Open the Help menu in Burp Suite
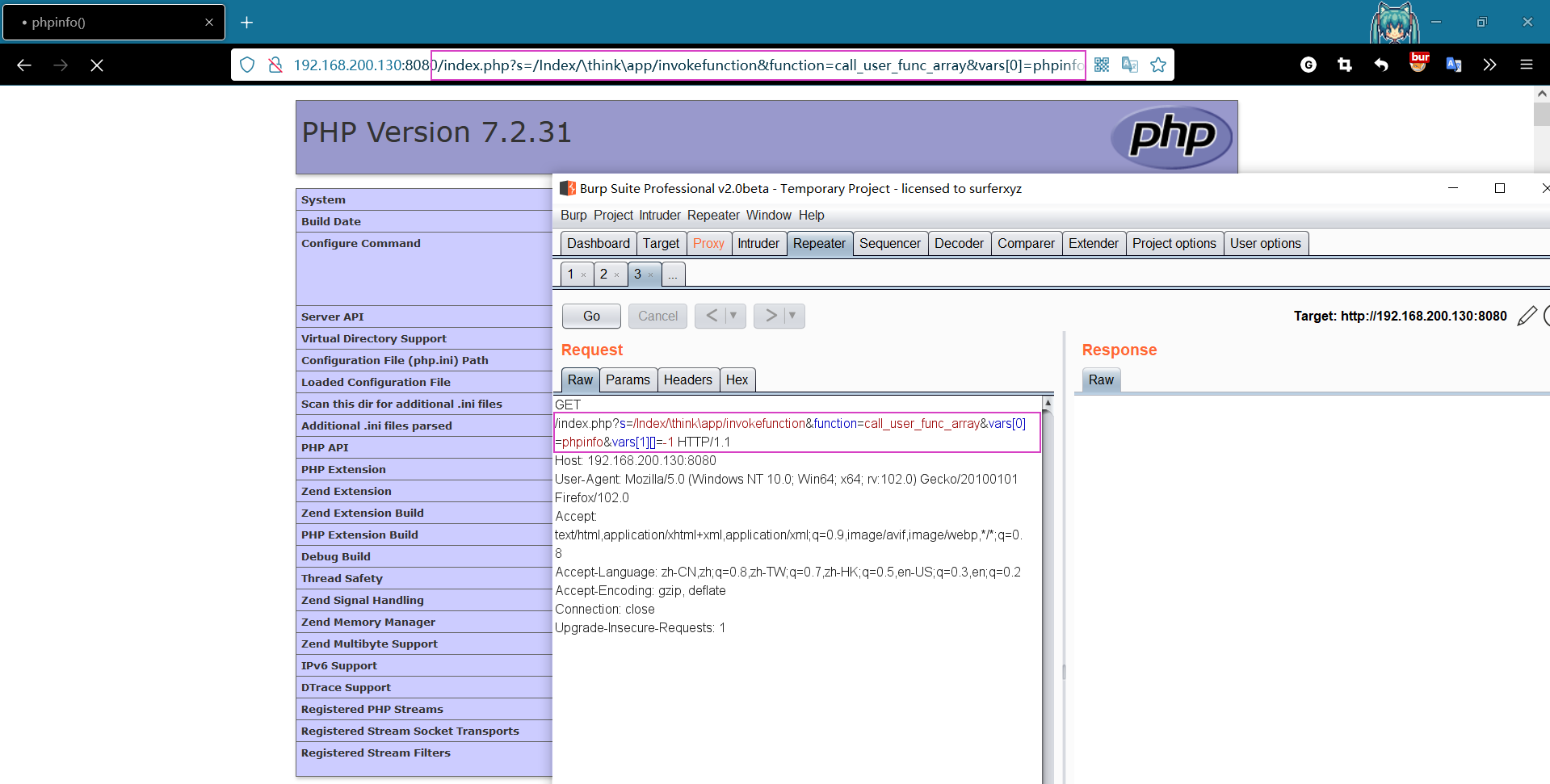The height and width of the screenshot is (784, 1550). tap(811, 215)
